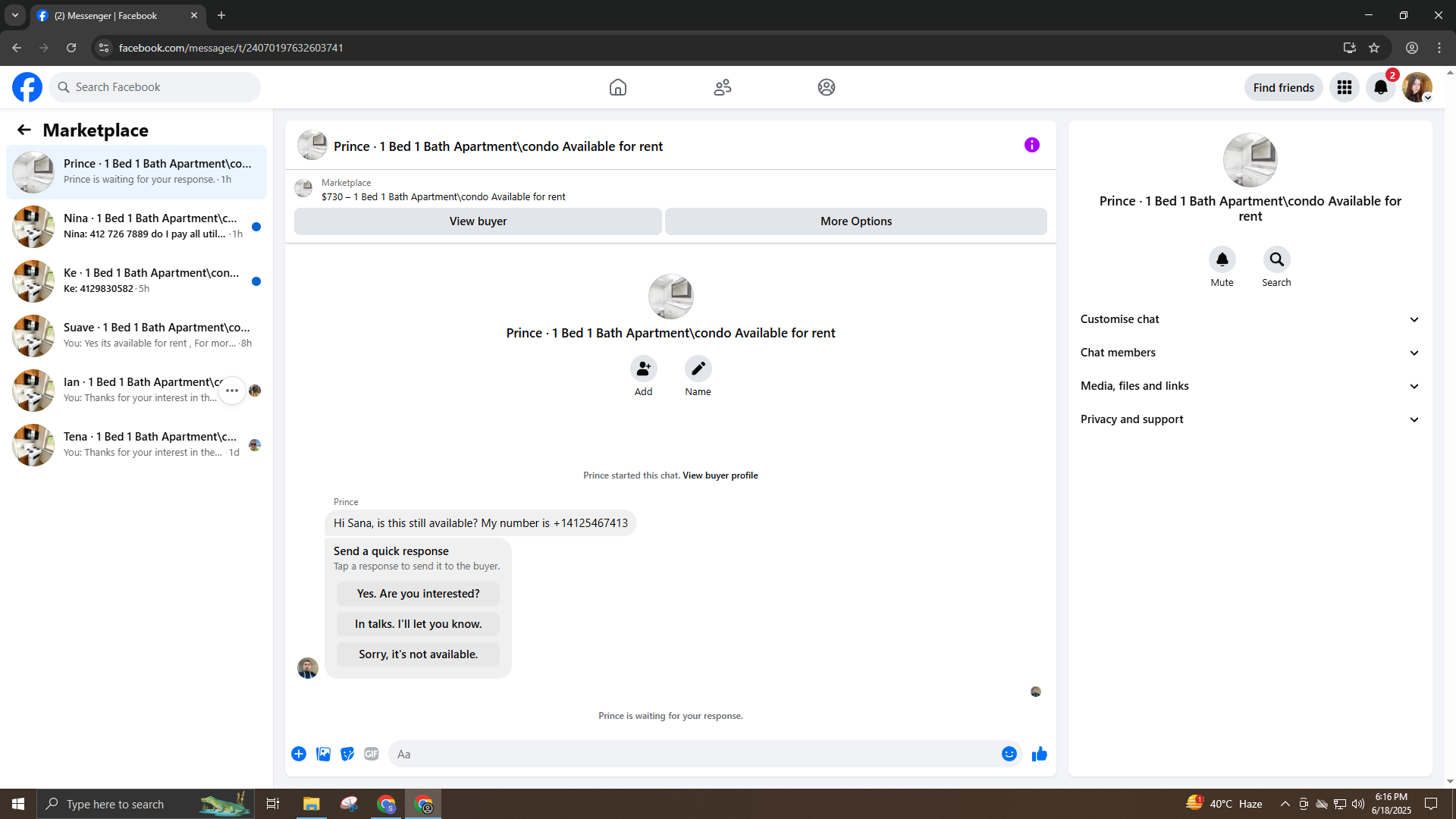Add people to the chat
The width and height of the screenshot is (1456, 819).
click(x=644, y=369)
